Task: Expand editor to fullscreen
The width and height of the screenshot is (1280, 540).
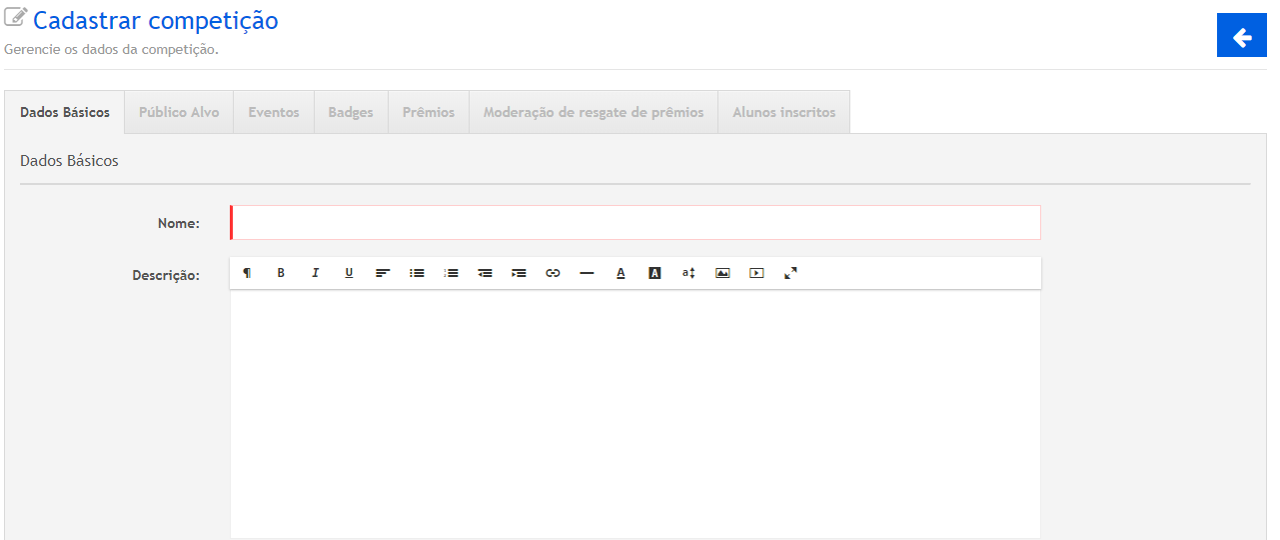Action: pos(791,273)
